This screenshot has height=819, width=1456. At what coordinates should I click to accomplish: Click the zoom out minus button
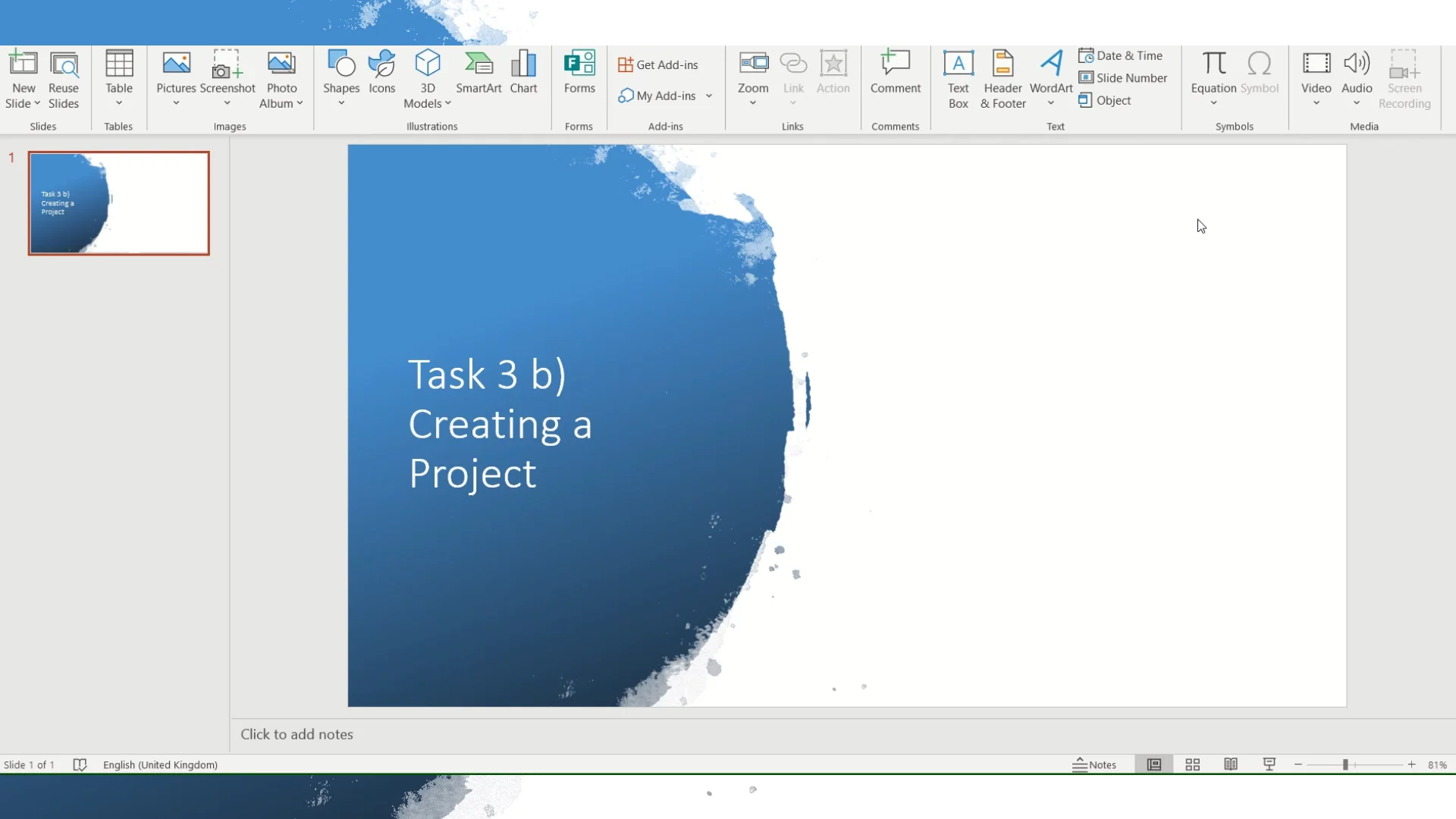[x=1298, y=764]
